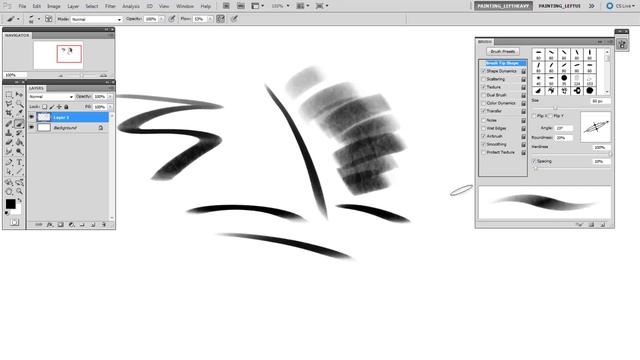640x360 pixels.
Task: Create a new layer via Layers panel icon
Action: (x=93, y=224)
